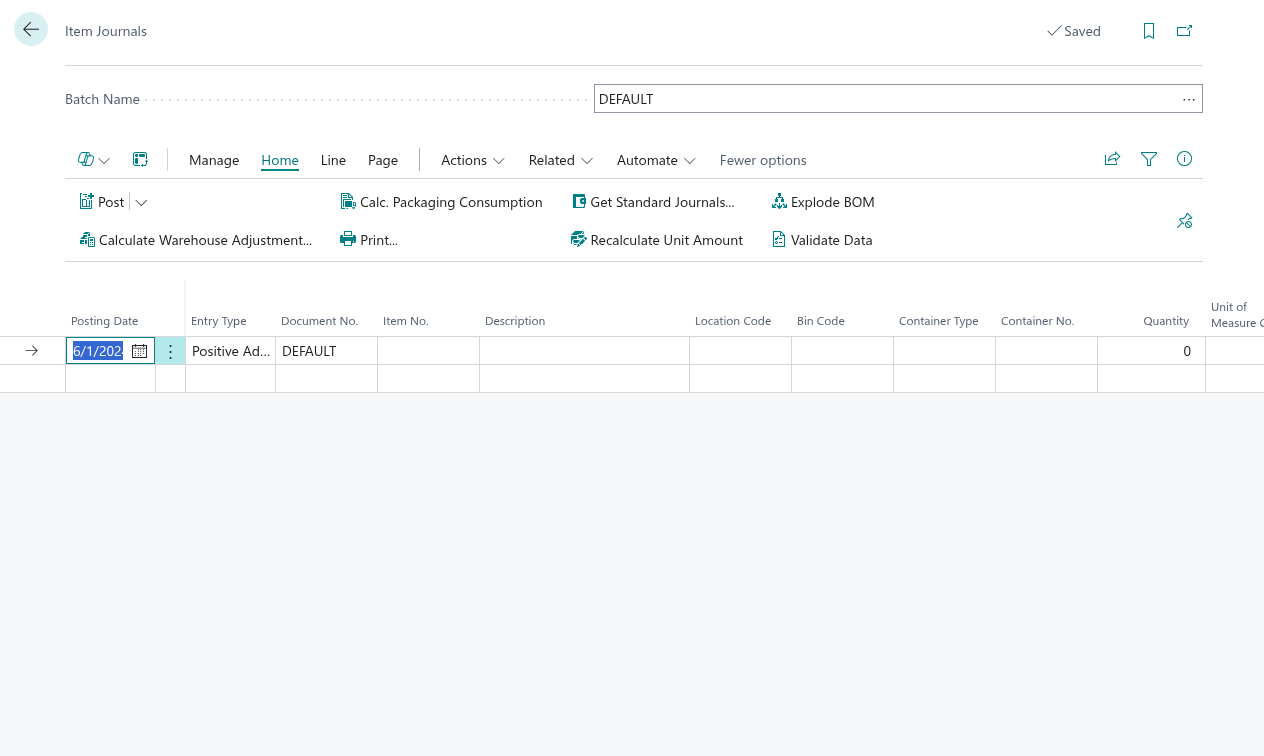
Task: Click the back arrow button
Action: pyautogui.click(x=31, y=30)
